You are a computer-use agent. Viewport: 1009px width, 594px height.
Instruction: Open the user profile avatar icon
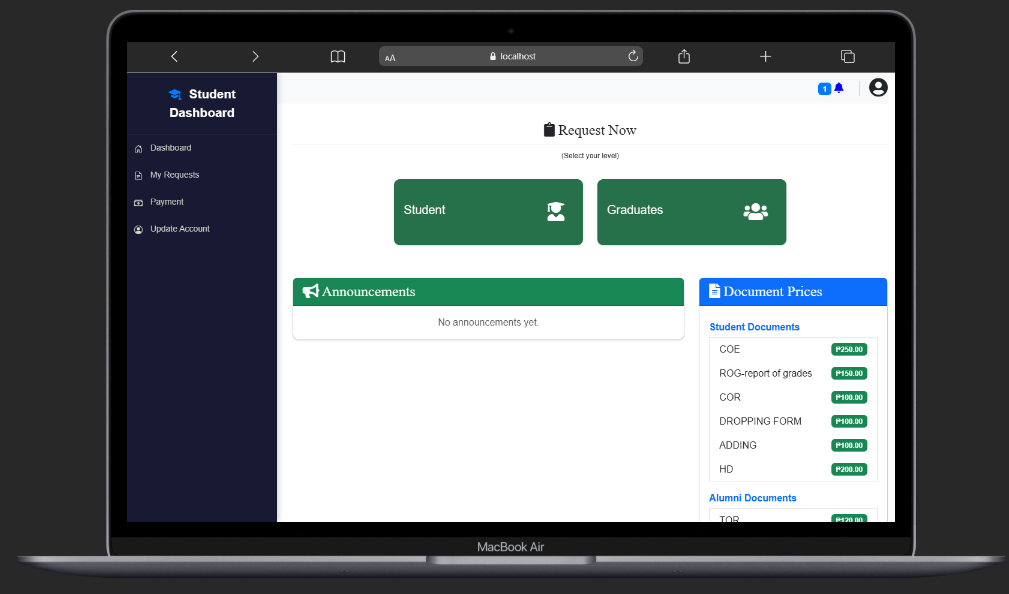click(x=878, y=88)
